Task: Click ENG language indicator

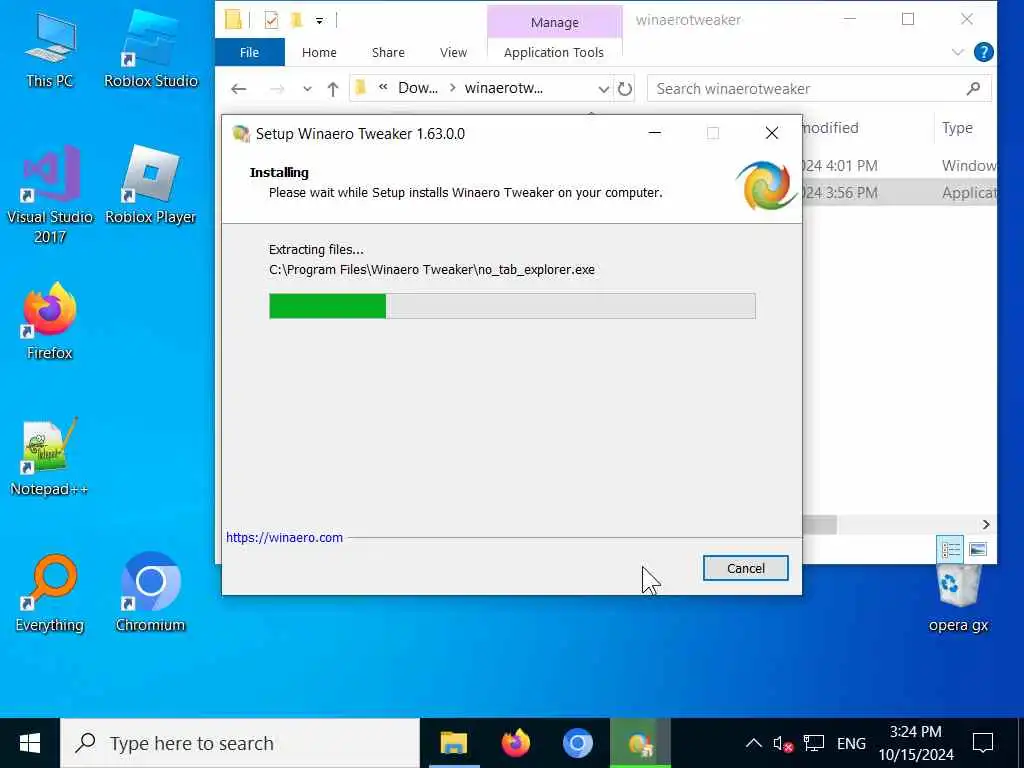Action: pyautogui.click(x=851, y=743)
